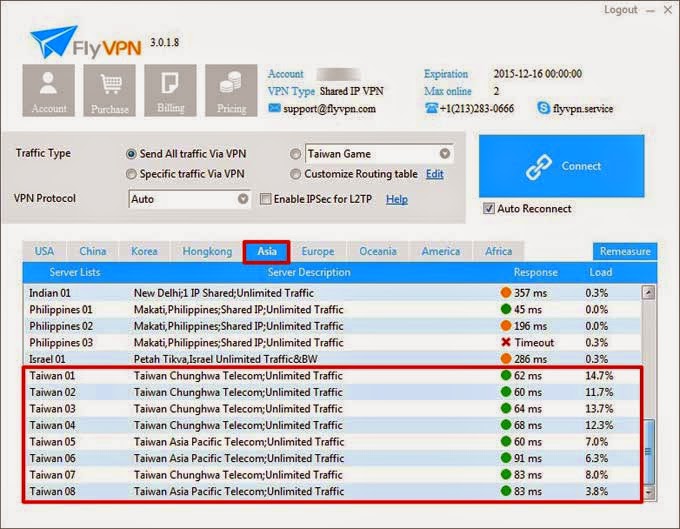Click the orange status dot for Indian 01
Screen dimensions: 680x529
(506, 293)
